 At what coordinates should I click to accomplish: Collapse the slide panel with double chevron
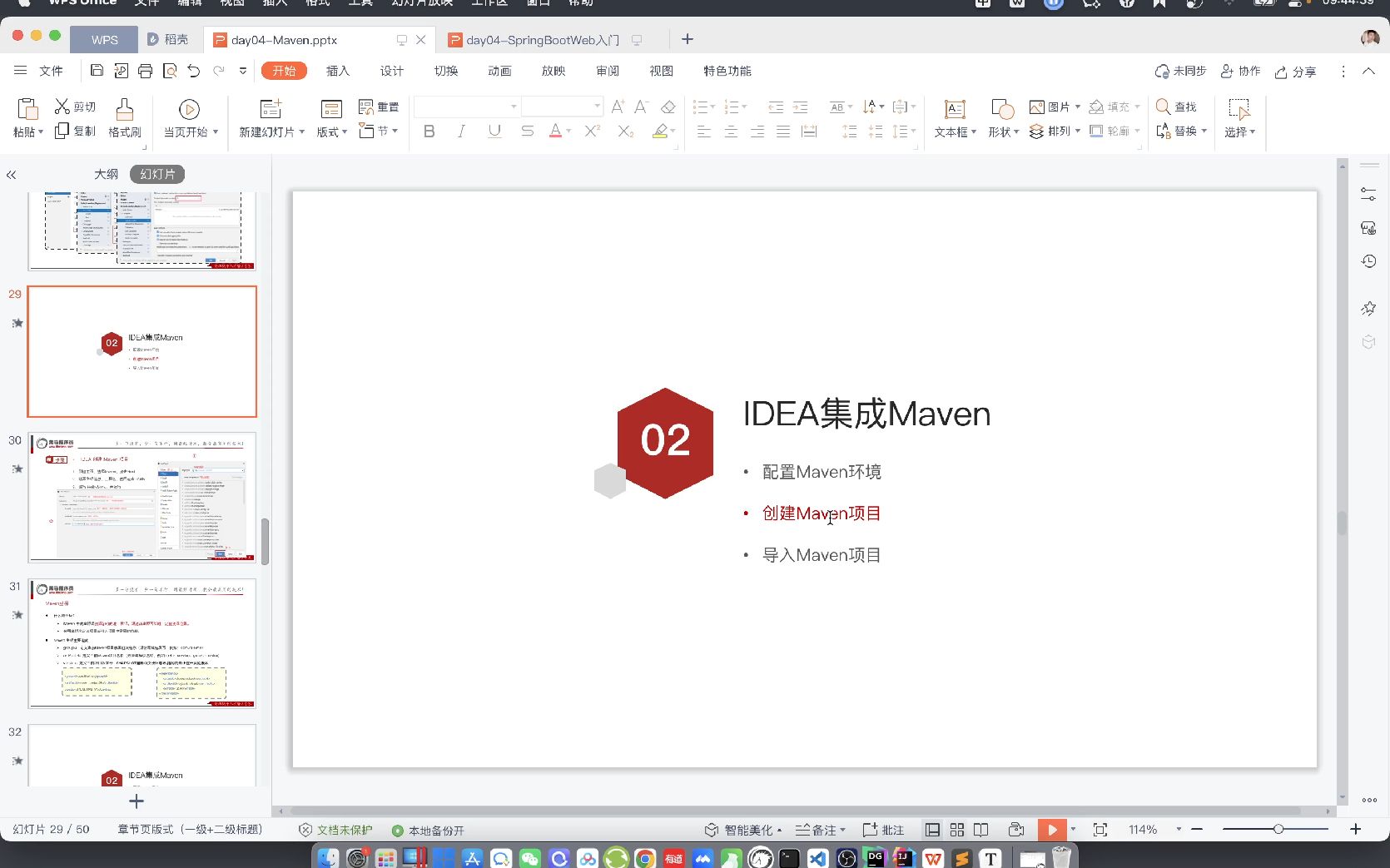tap(12, 175)
